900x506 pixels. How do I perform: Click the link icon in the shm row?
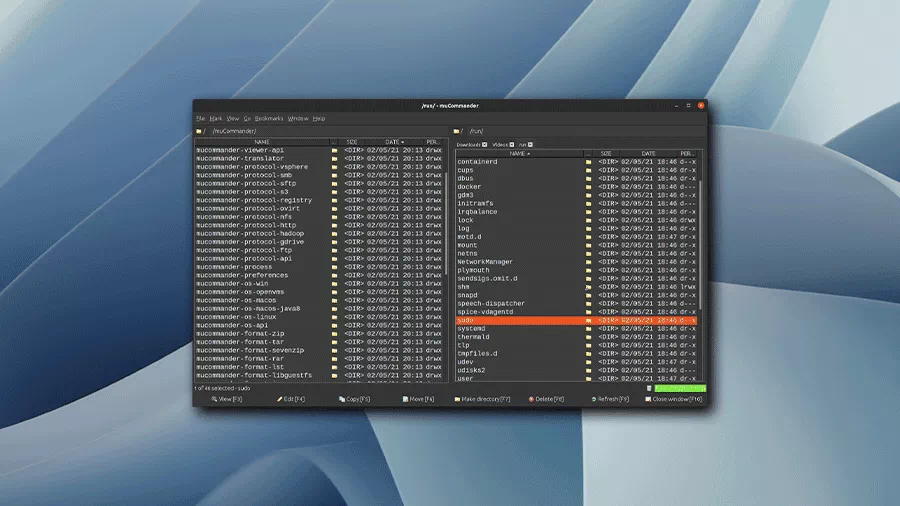[588, 287]
